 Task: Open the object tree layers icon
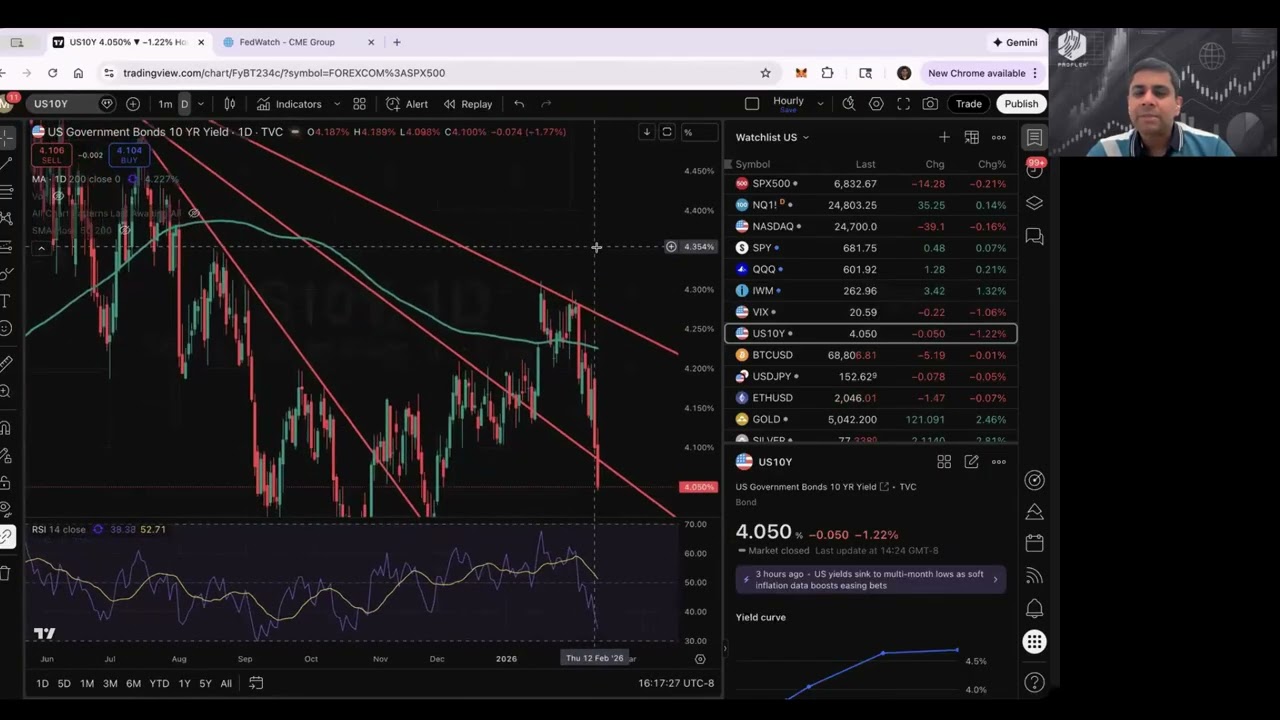[x=1034, y=203]
